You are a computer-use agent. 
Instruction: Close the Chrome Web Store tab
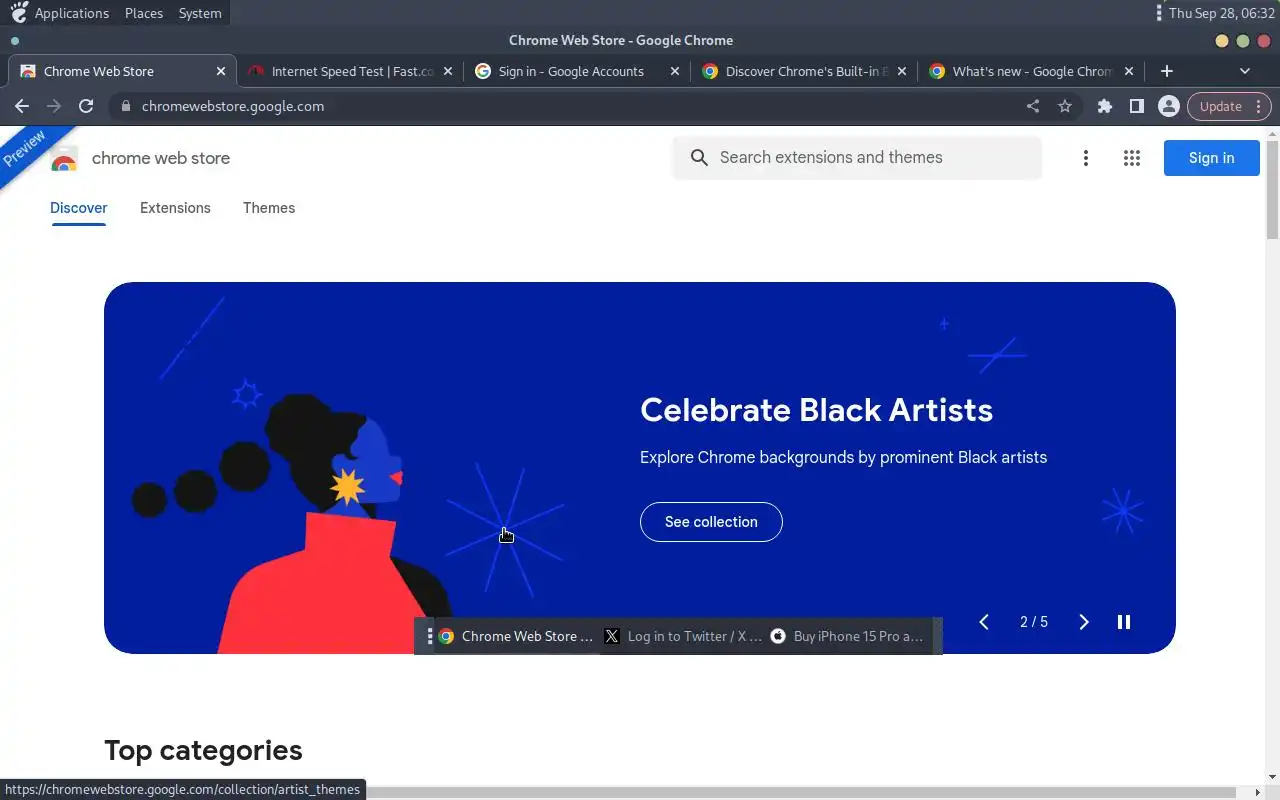coord(221,71)
